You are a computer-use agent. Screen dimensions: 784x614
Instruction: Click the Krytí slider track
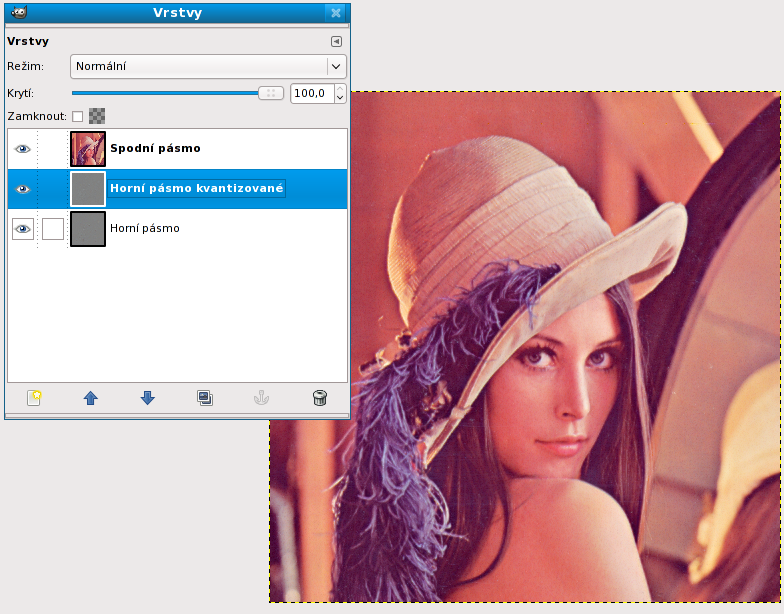[165, 93]
